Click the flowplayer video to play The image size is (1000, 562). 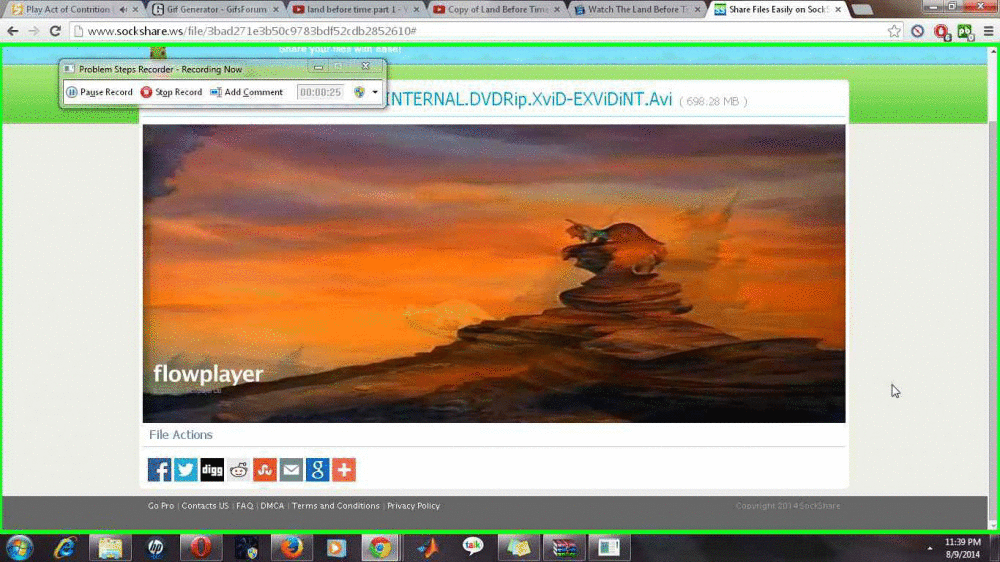494,273
